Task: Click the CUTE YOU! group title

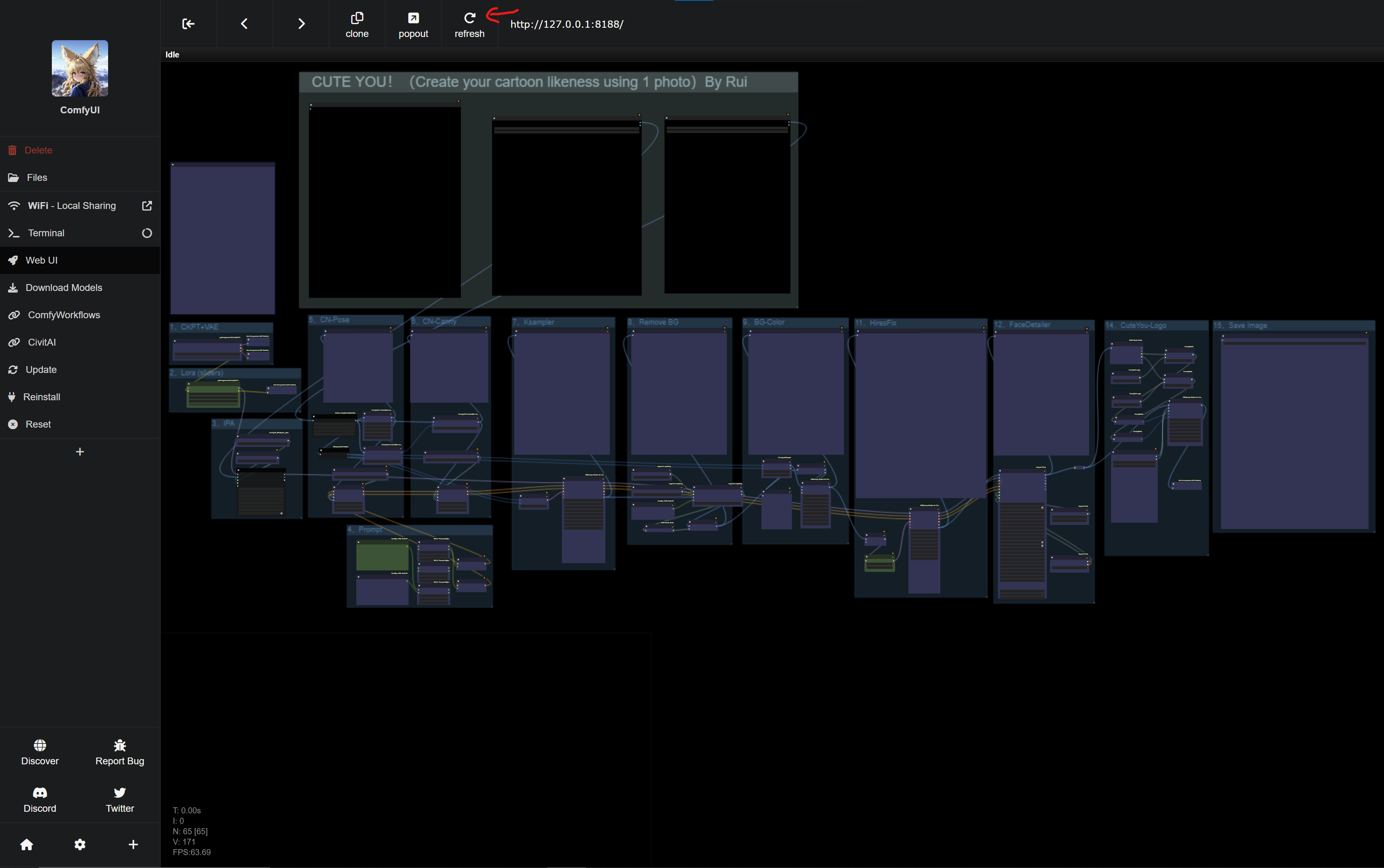Action: coord(529,82)
